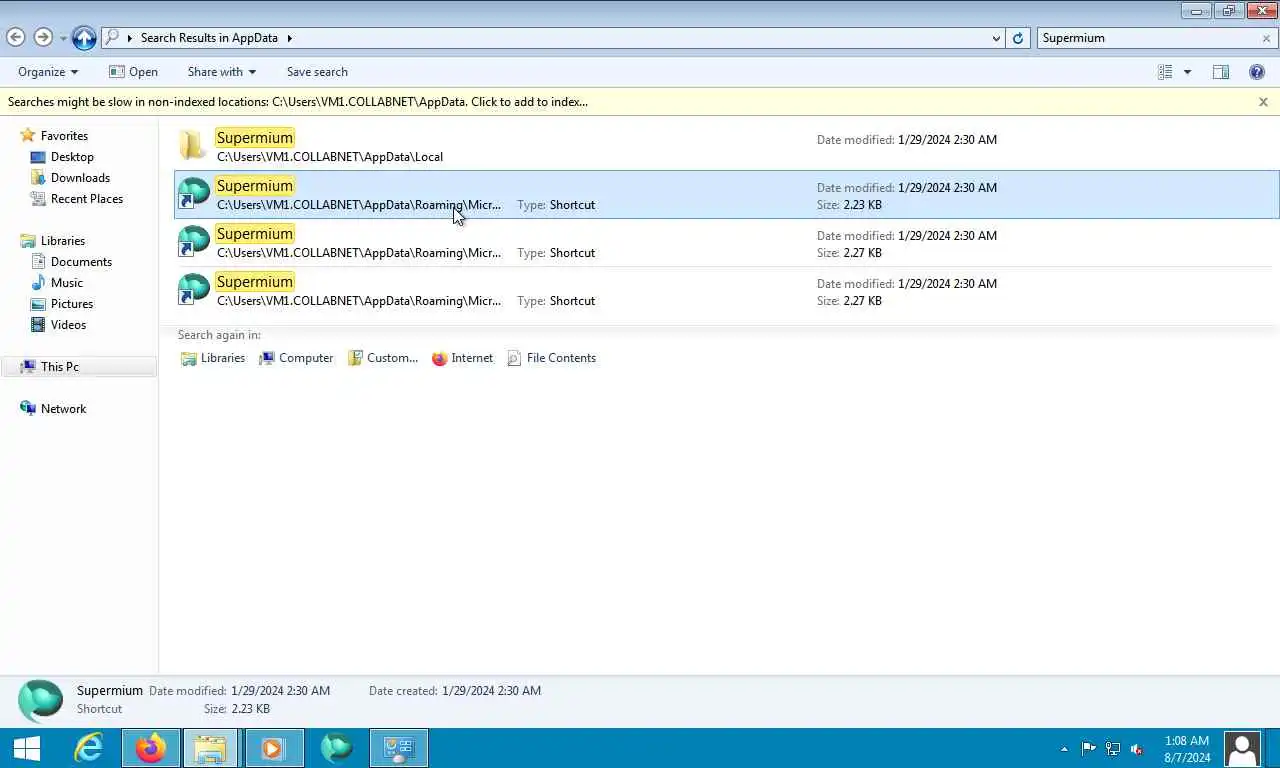Image resolution: width=1280 pixels, height=768 pixels.
Task: Click the user avatar icon in taskbar
Action: 1242,748
